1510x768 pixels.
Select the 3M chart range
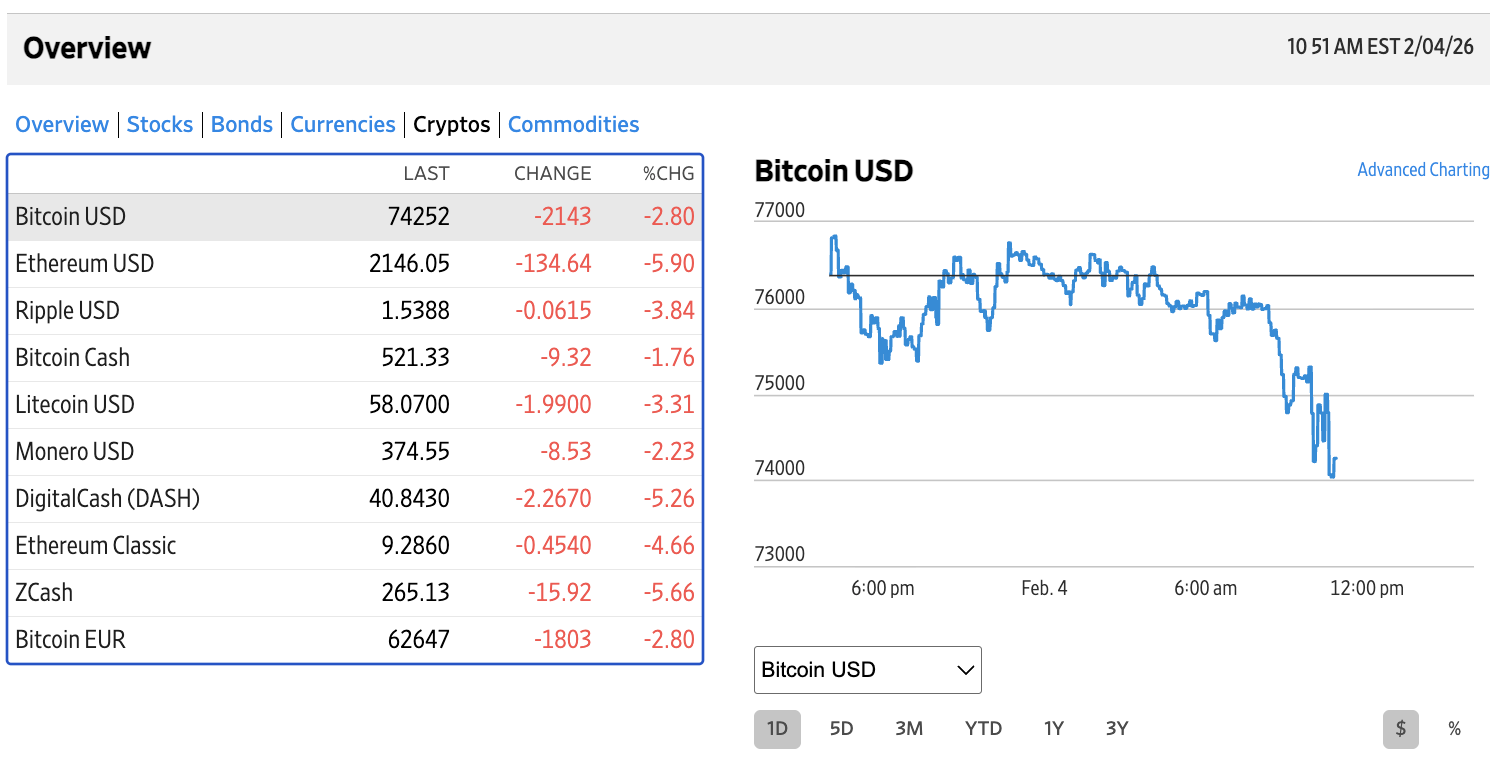pyautogui.click(x=908, y=729)
